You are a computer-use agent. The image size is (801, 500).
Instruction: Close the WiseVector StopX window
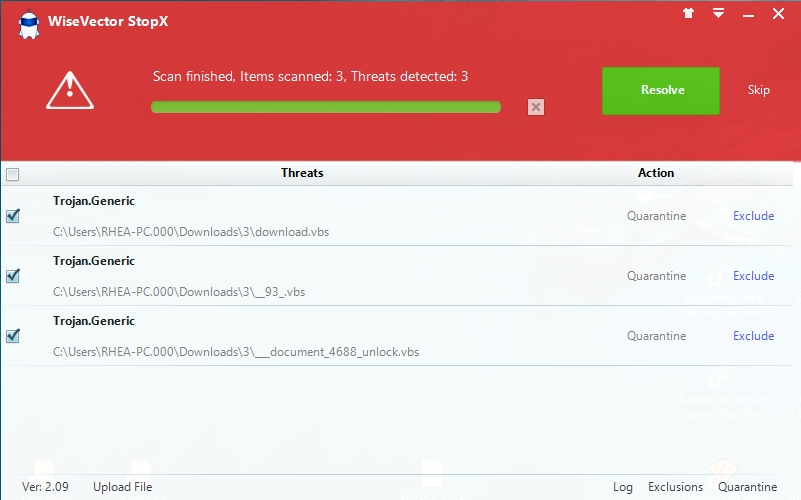tap(778, 14)
